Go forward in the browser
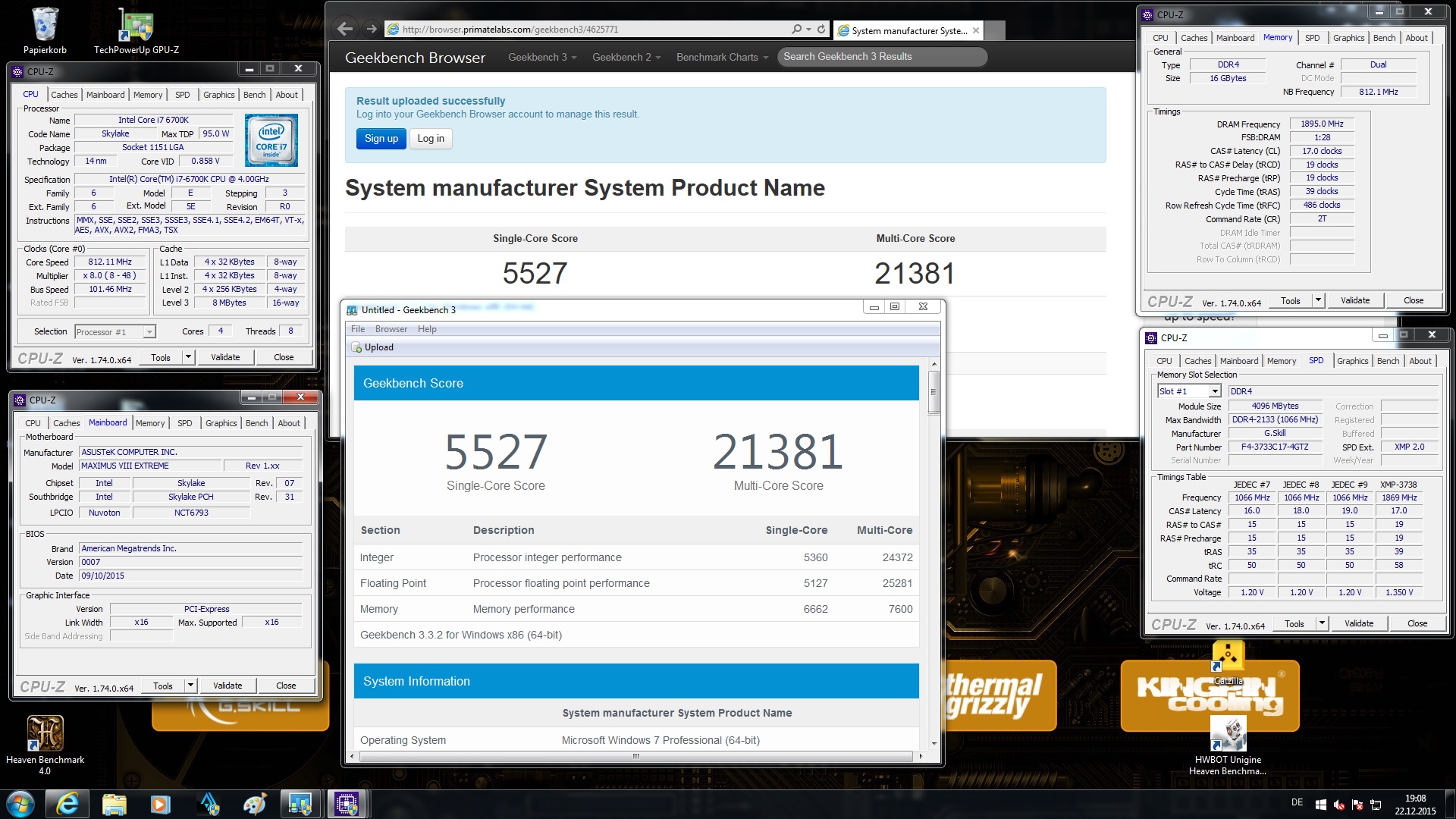 372,29
